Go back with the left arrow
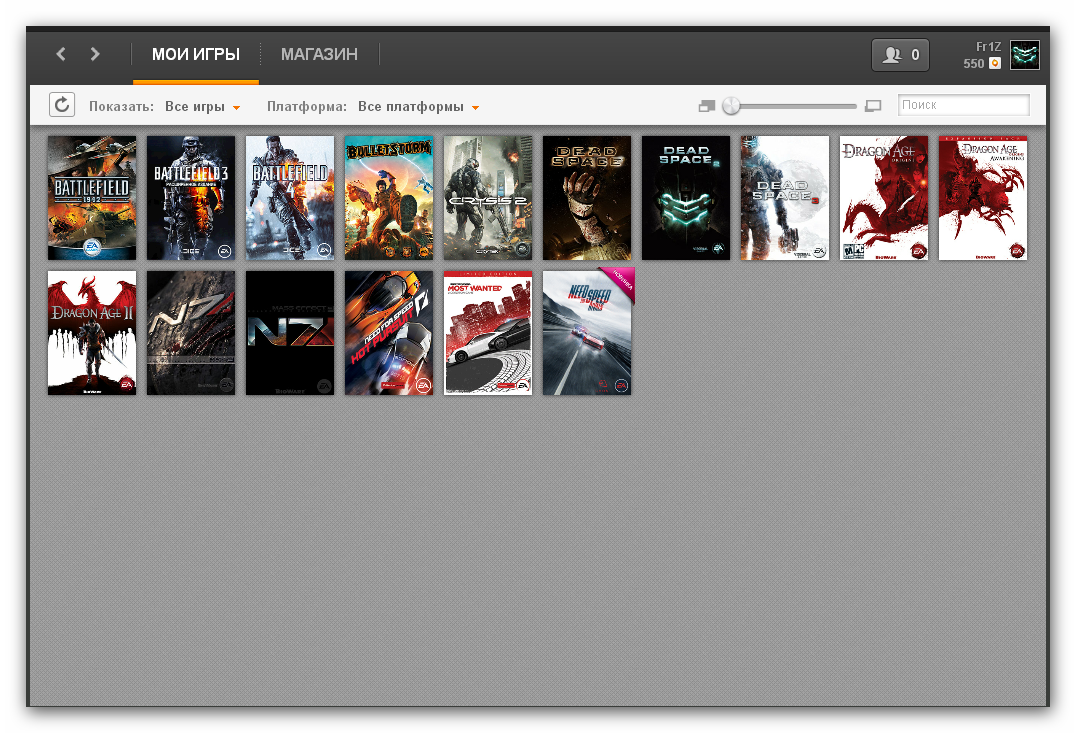Viewport: 1076px width, 733px height. (61, 54)
